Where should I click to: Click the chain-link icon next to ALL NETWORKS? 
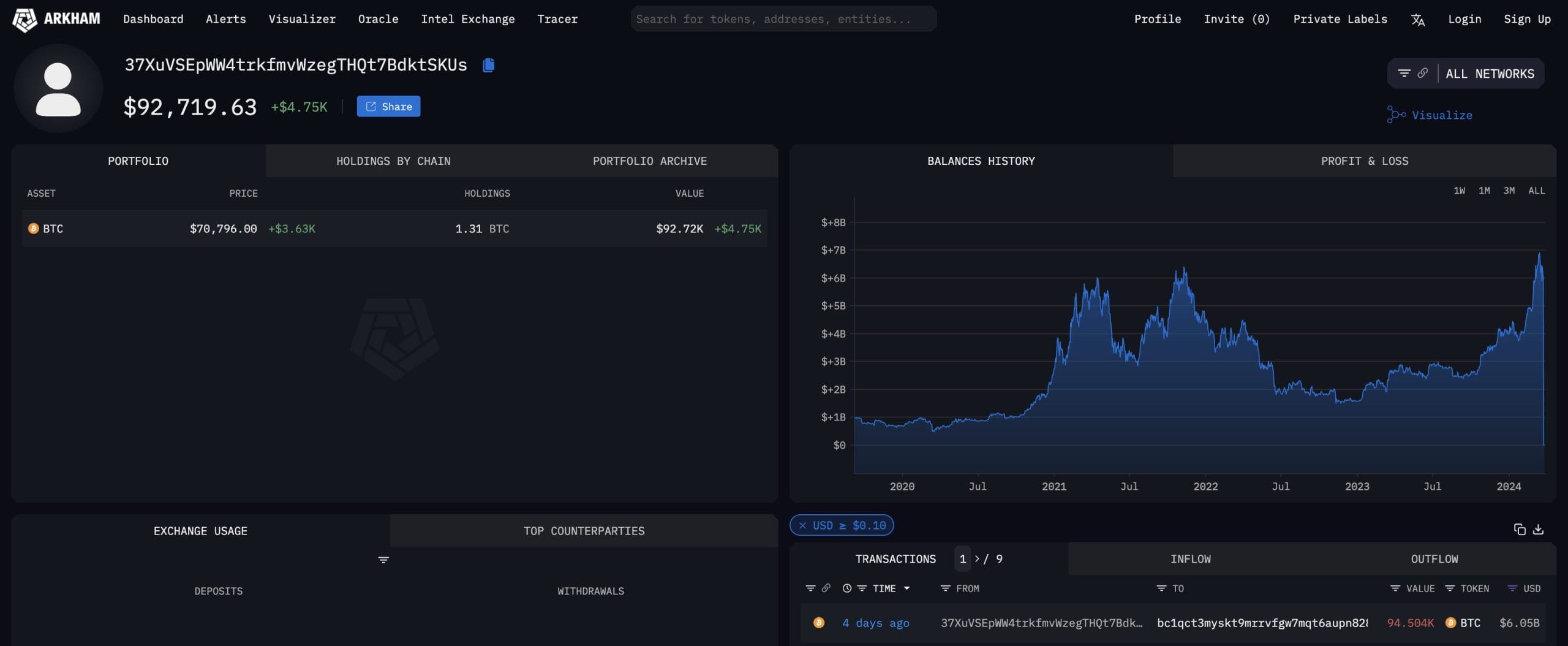(1422, 73)
